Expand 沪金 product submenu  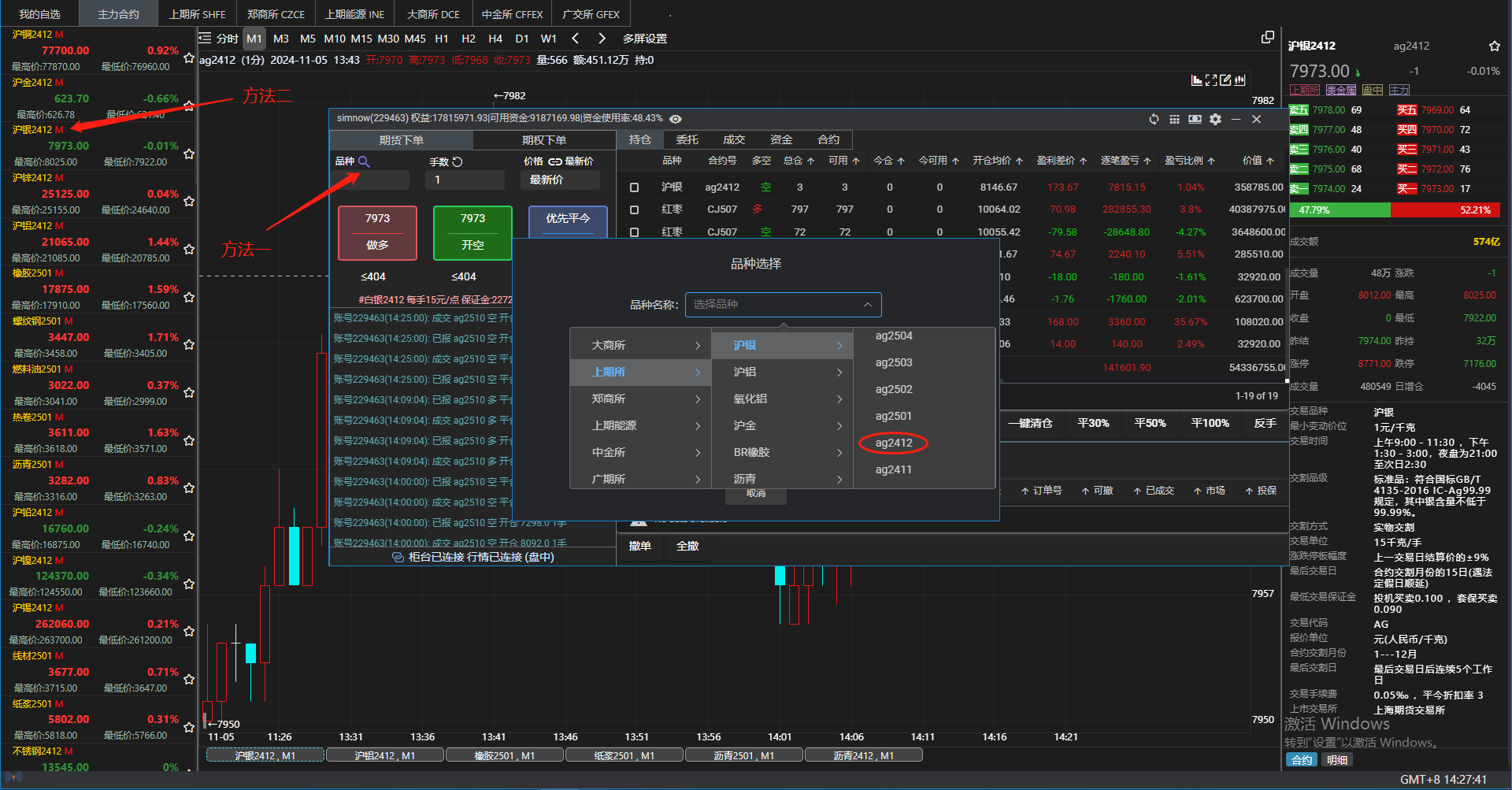tap(782, 426)
